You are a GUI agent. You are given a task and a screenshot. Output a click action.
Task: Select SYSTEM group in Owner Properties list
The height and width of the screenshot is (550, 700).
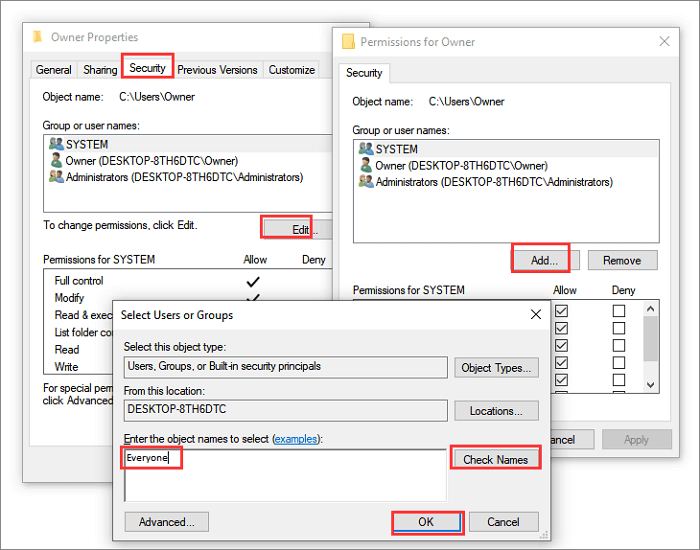[x=87, y=145]
